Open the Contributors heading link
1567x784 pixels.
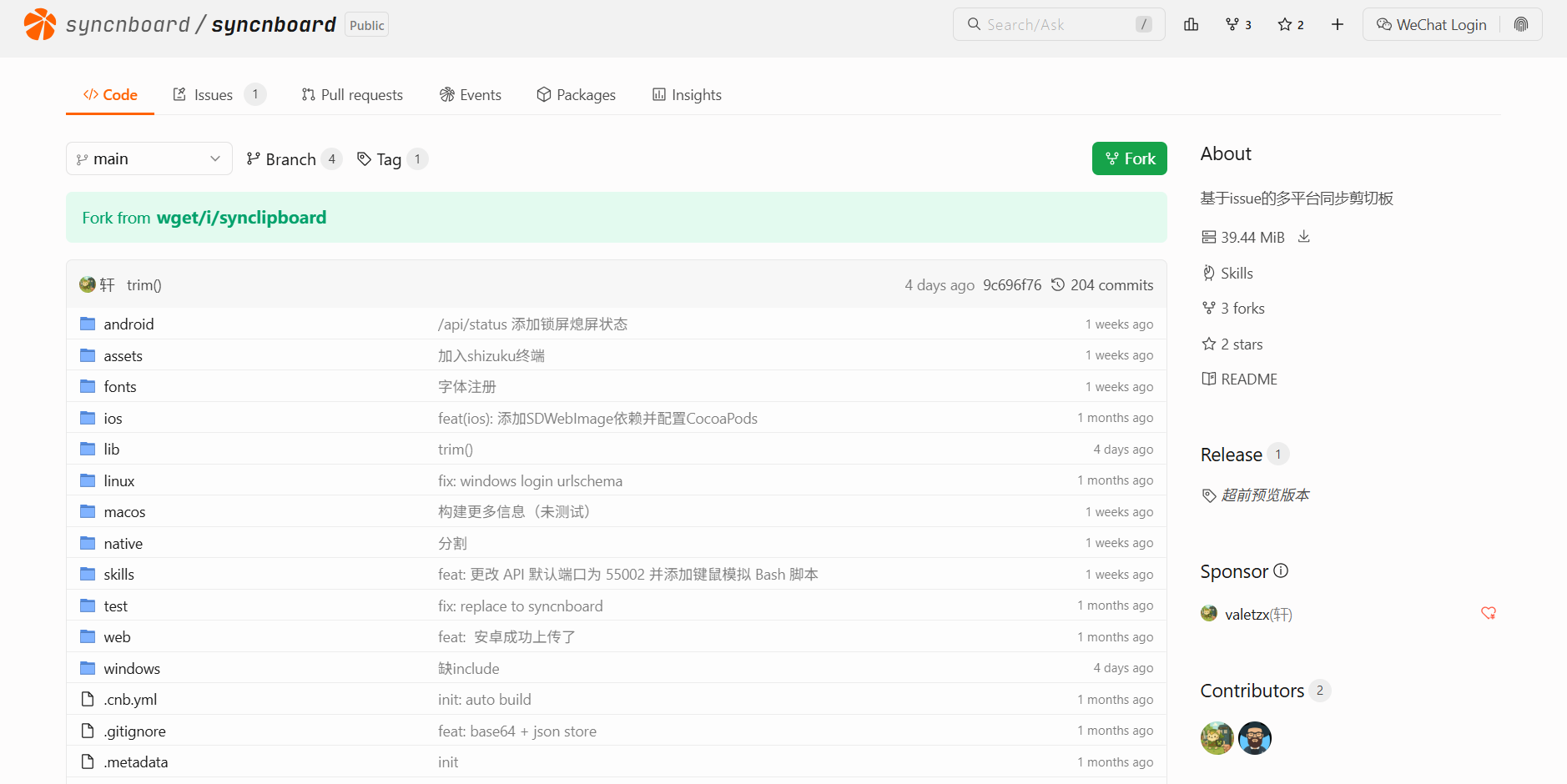tap(1252, 691)
